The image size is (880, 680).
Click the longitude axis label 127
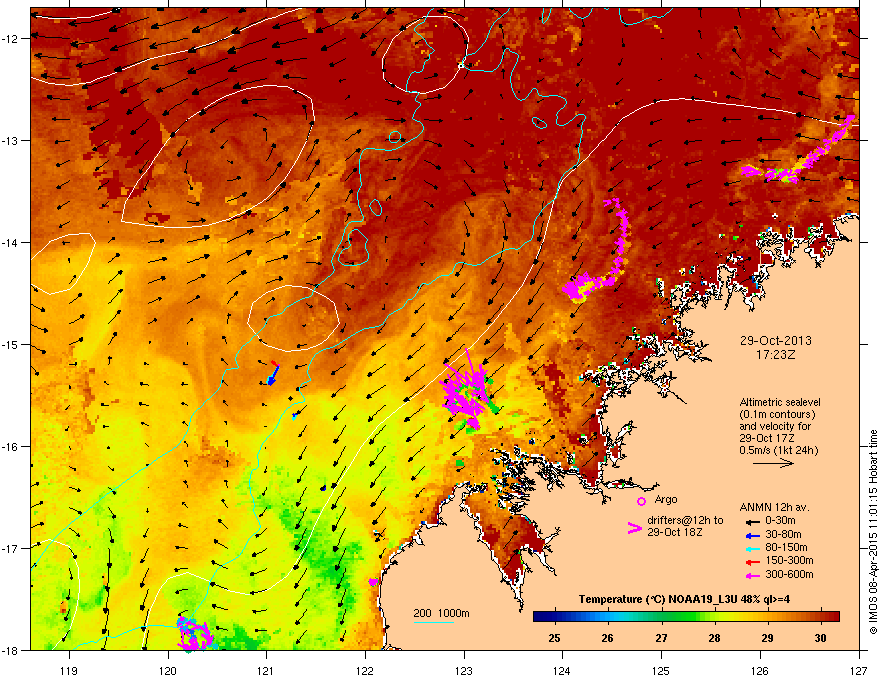[859, 670]
